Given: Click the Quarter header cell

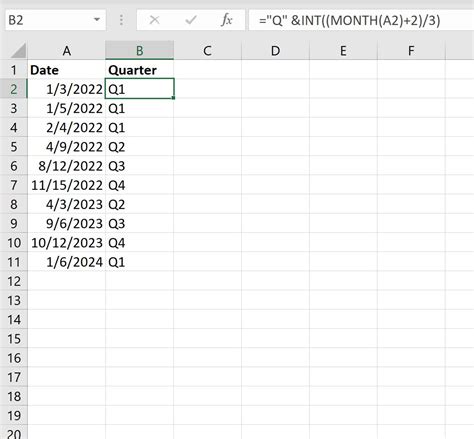Looking at the screenshot, I should (140, 70).
